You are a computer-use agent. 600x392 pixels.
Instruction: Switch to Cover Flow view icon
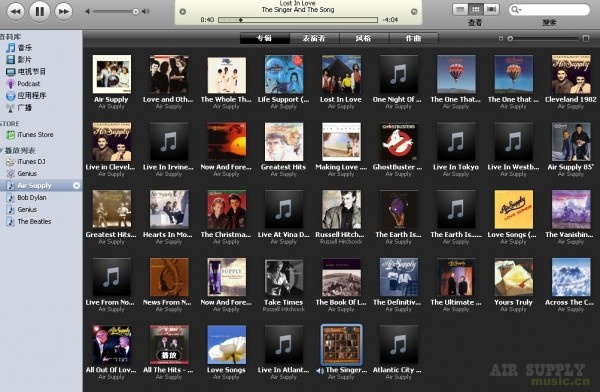(491, 9)
